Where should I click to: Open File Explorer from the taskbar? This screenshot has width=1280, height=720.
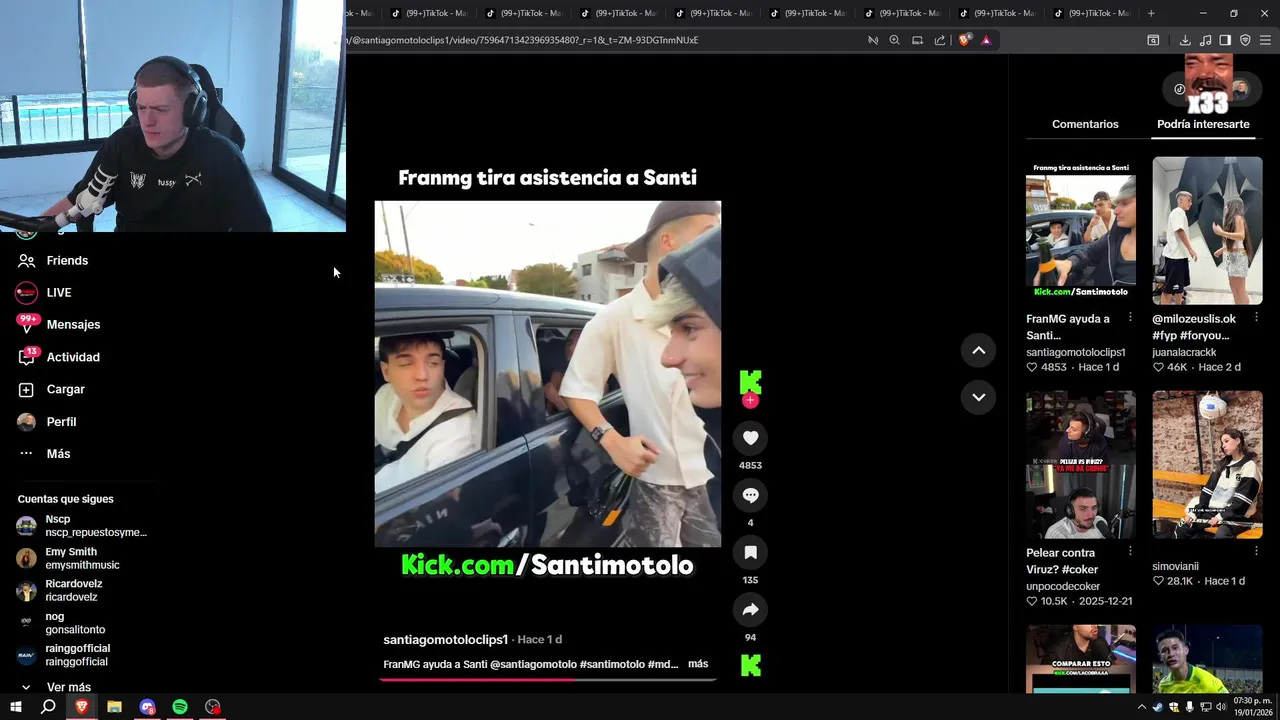114,707
